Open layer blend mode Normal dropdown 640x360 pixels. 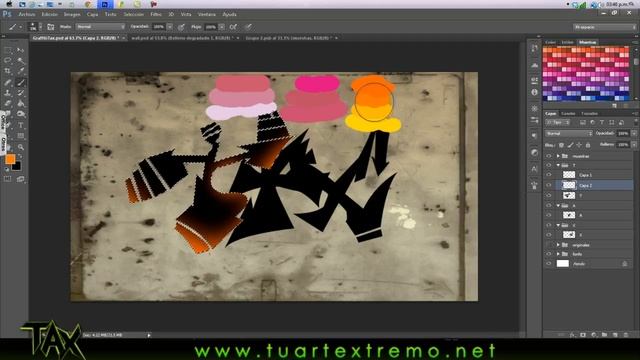click(569, 133)
